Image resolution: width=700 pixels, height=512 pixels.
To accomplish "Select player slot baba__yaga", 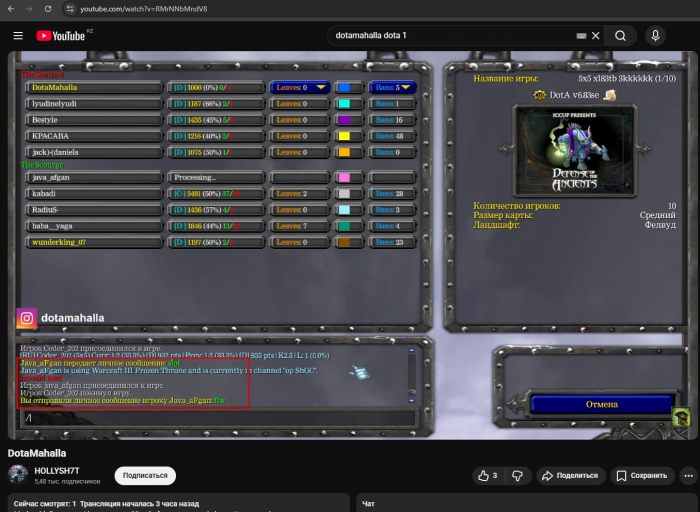I will [94, 226].
